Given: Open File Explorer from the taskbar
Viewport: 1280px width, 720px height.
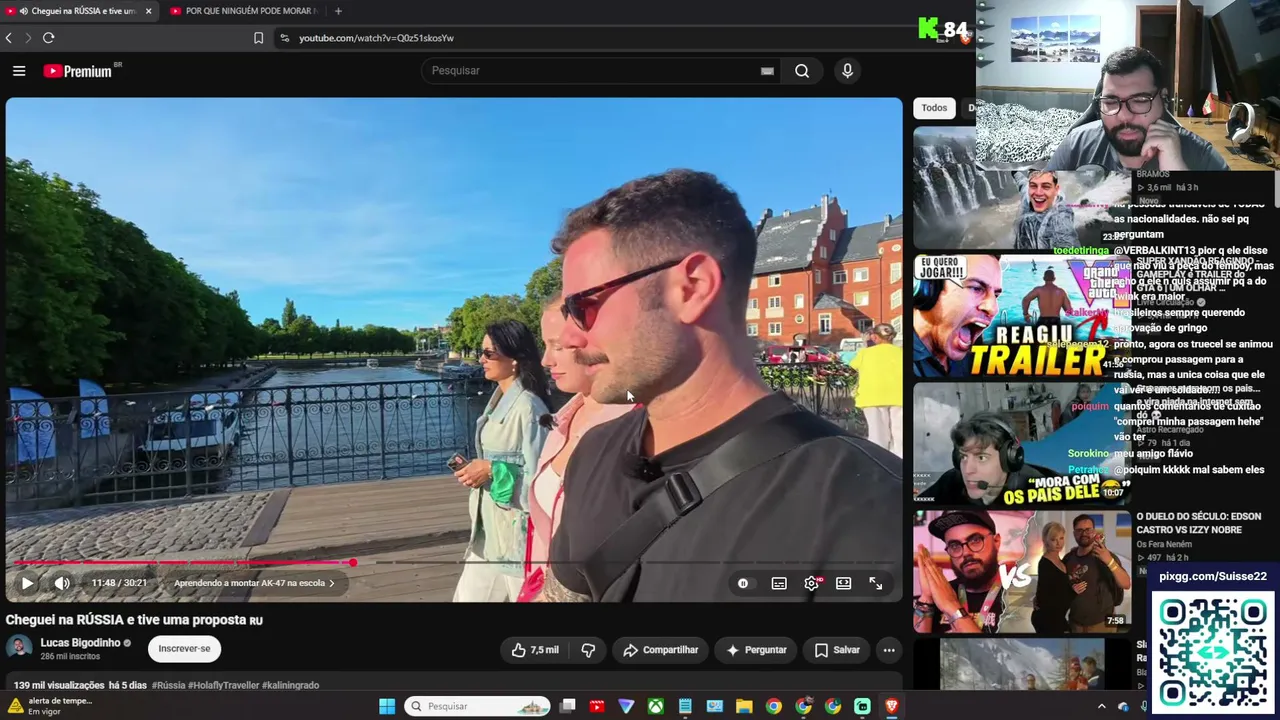Looking at the screenshot, I should pos(744,706).
